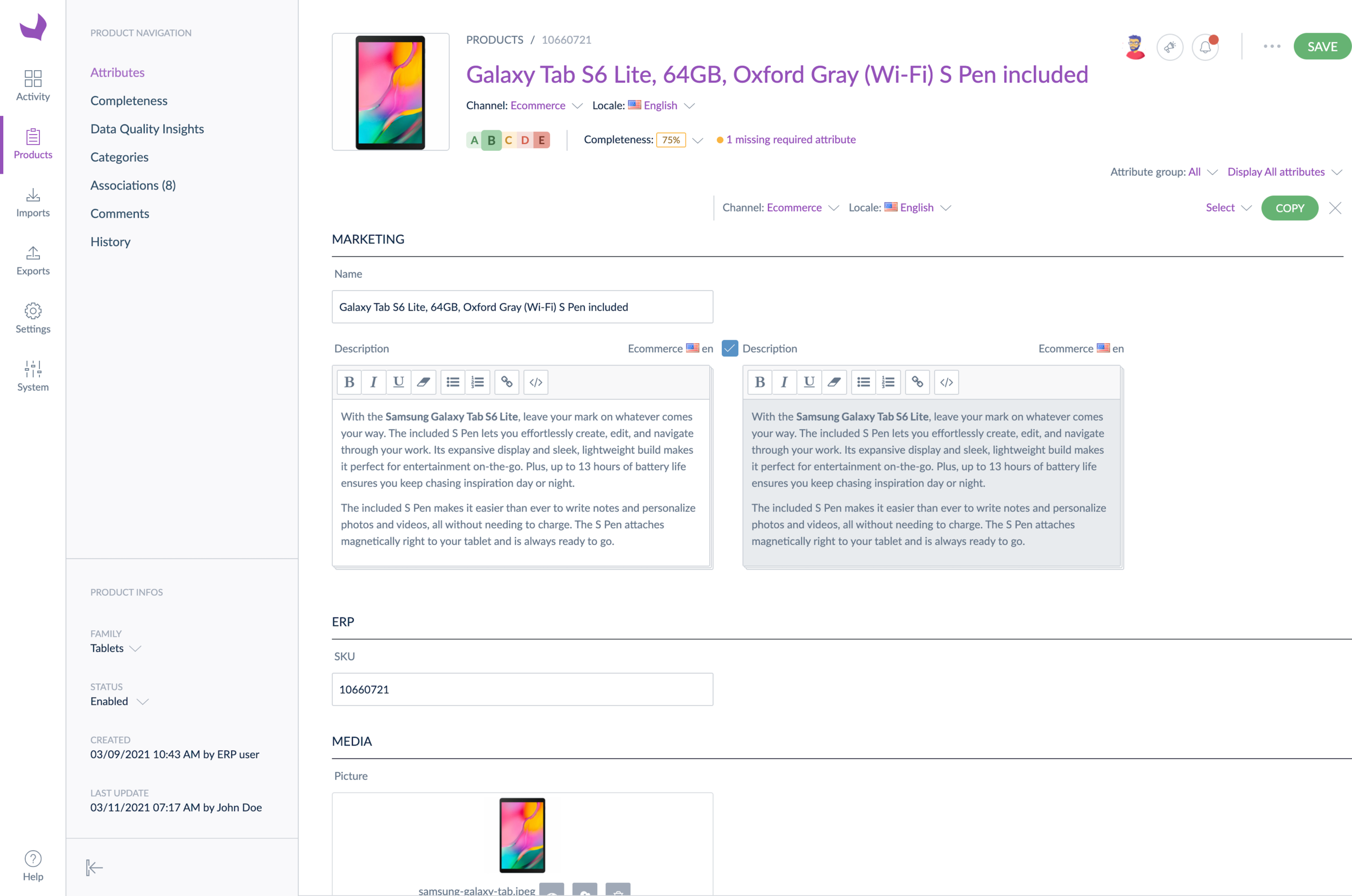Toggle the Description checkbox to disable it
The image size is (1352, 896).
(729, 348)
